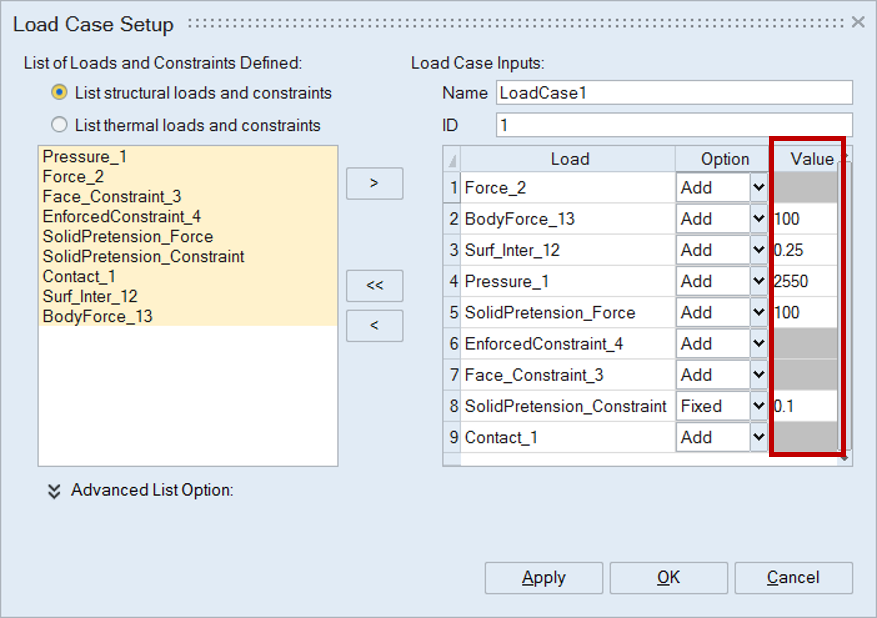Open Option dropdown for SolidPretension_Constraint row

click(758, 406)
